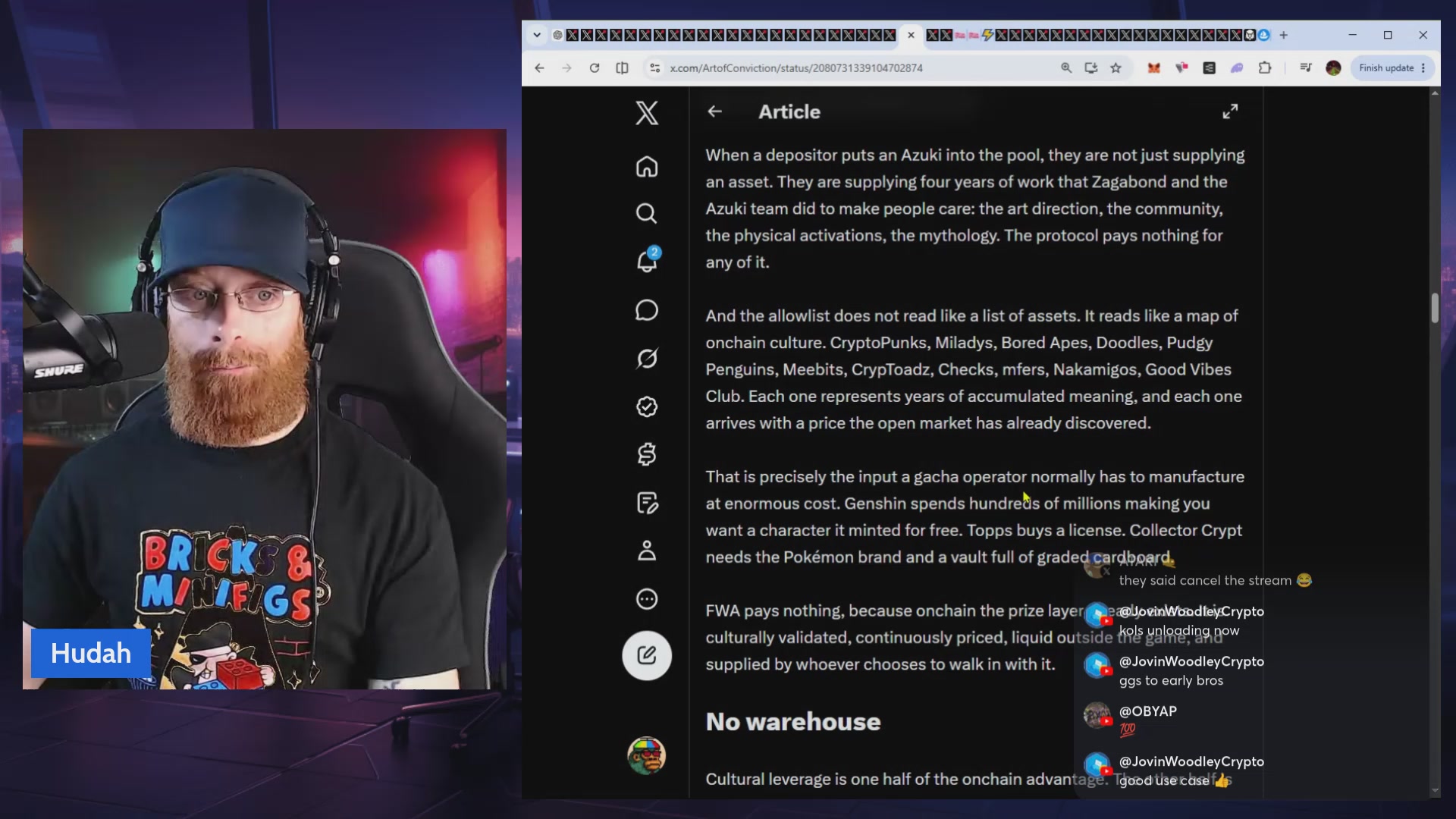The width and height of the screenshot is (1456, 819).
Task: Open the Explore search icon in sidebar
Action: pos(647,214)
